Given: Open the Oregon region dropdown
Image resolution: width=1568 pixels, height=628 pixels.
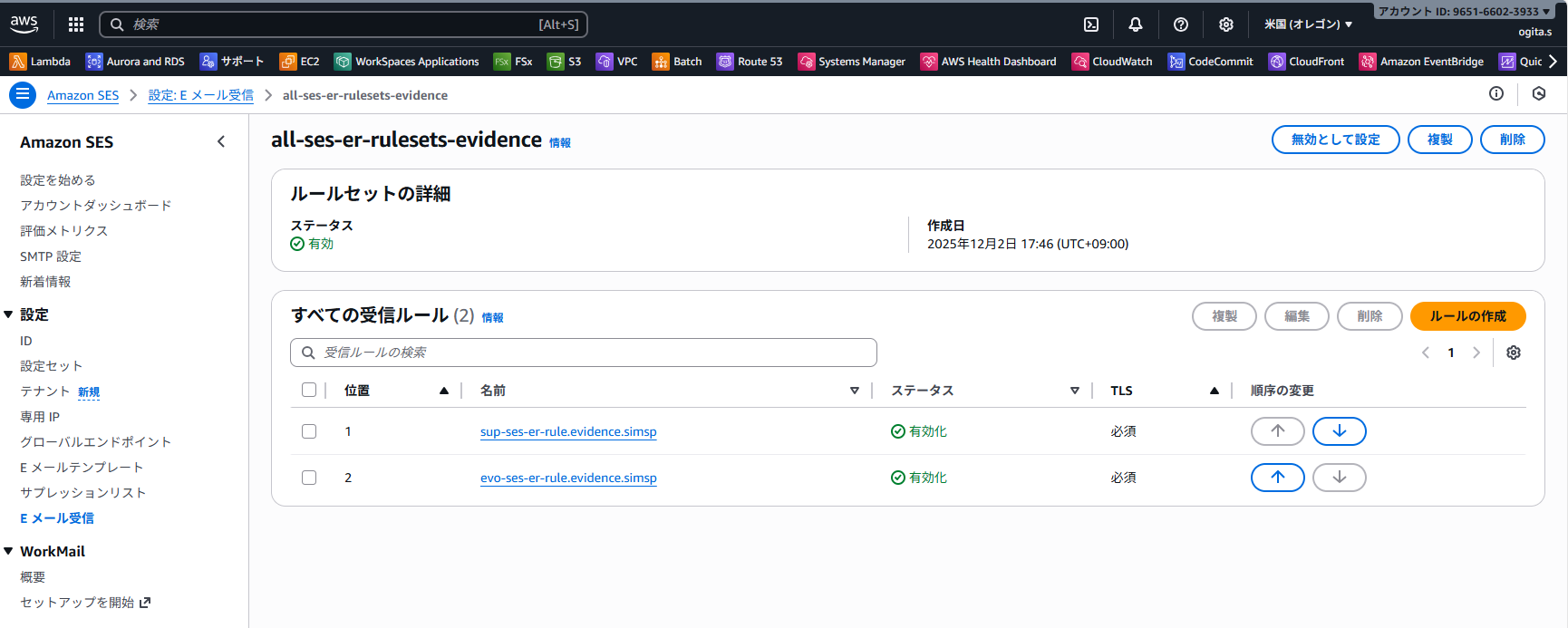Looking at the screenshot, I should pos(1308,24).
